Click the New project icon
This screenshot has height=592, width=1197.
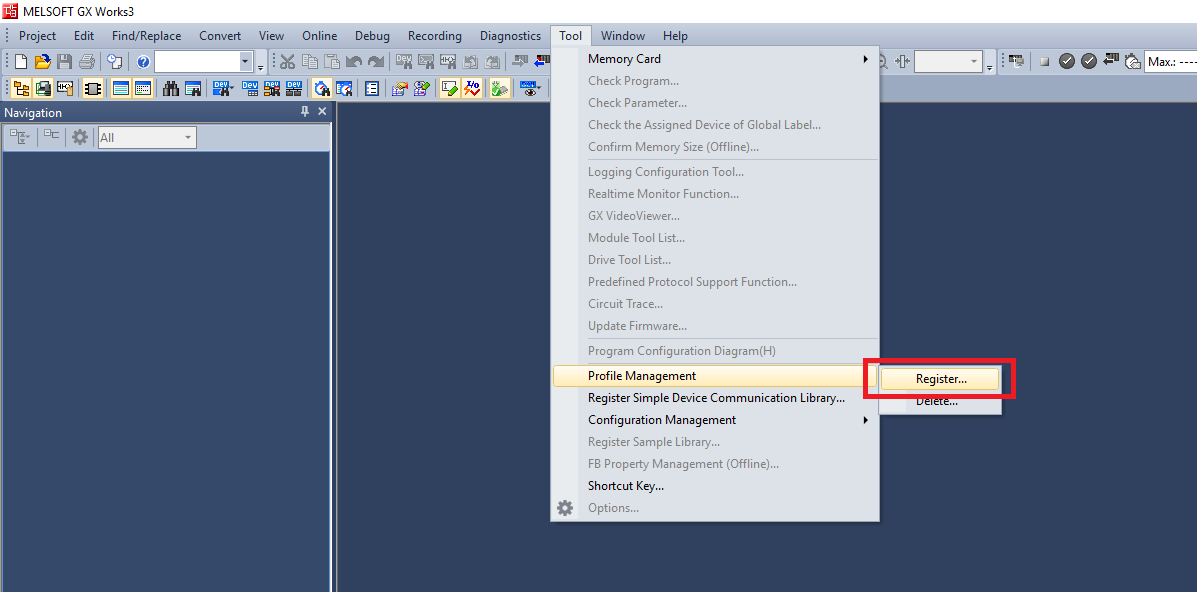[21, 62]
